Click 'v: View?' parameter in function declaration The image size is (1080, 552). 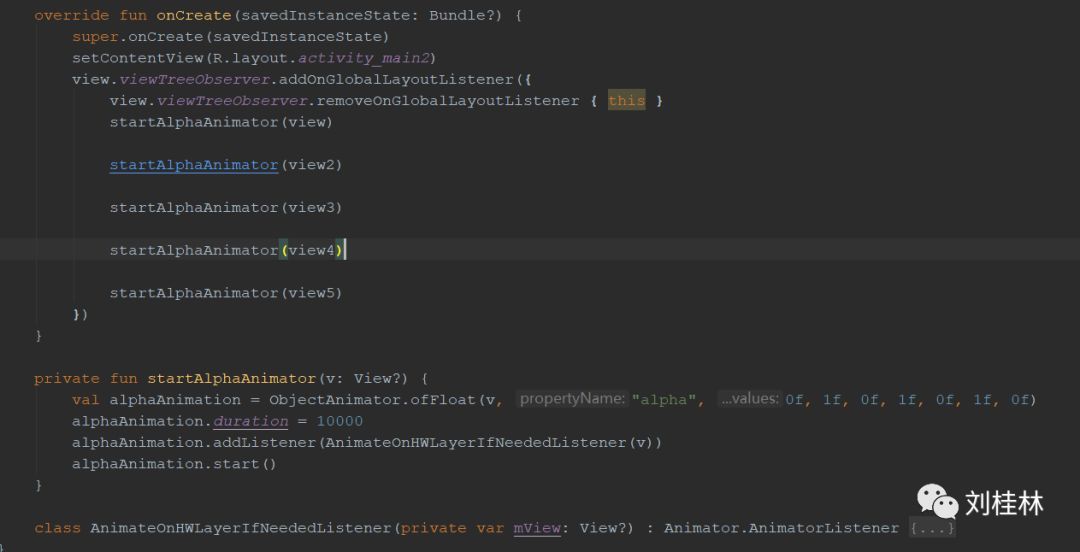click(x=367, y=378)
